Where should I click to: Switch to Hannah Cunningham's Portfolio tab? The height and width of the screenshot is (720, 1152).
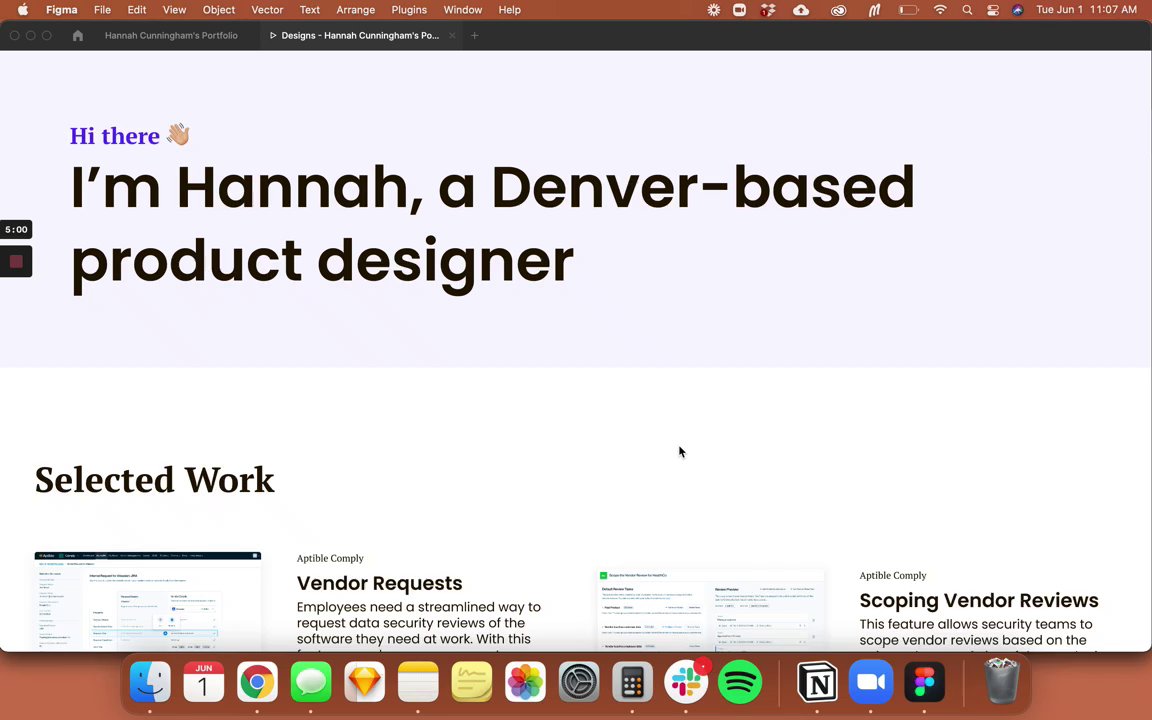coord(171,35)
